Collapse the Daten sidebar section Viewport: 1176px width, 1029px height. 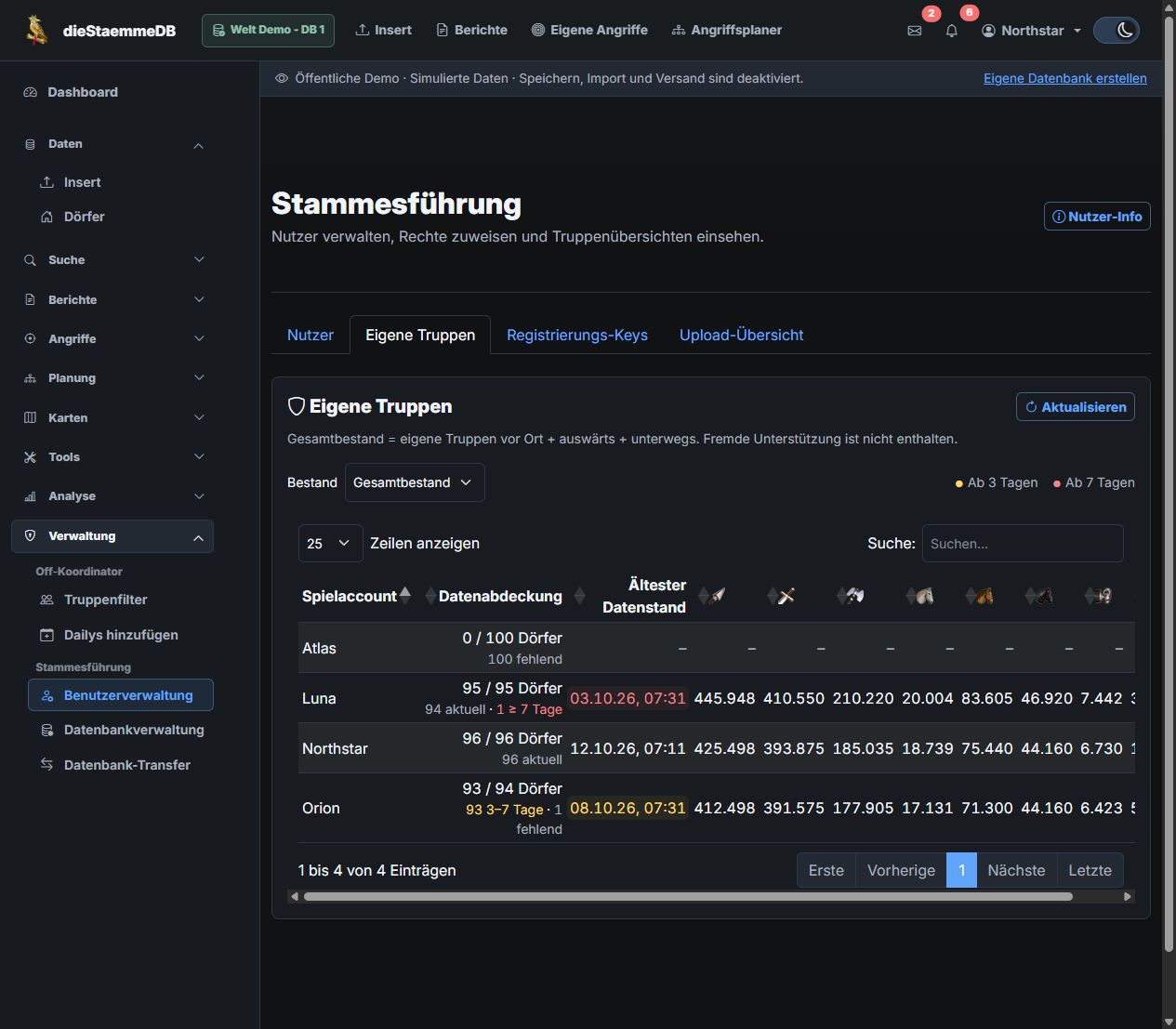pos(112,144)
